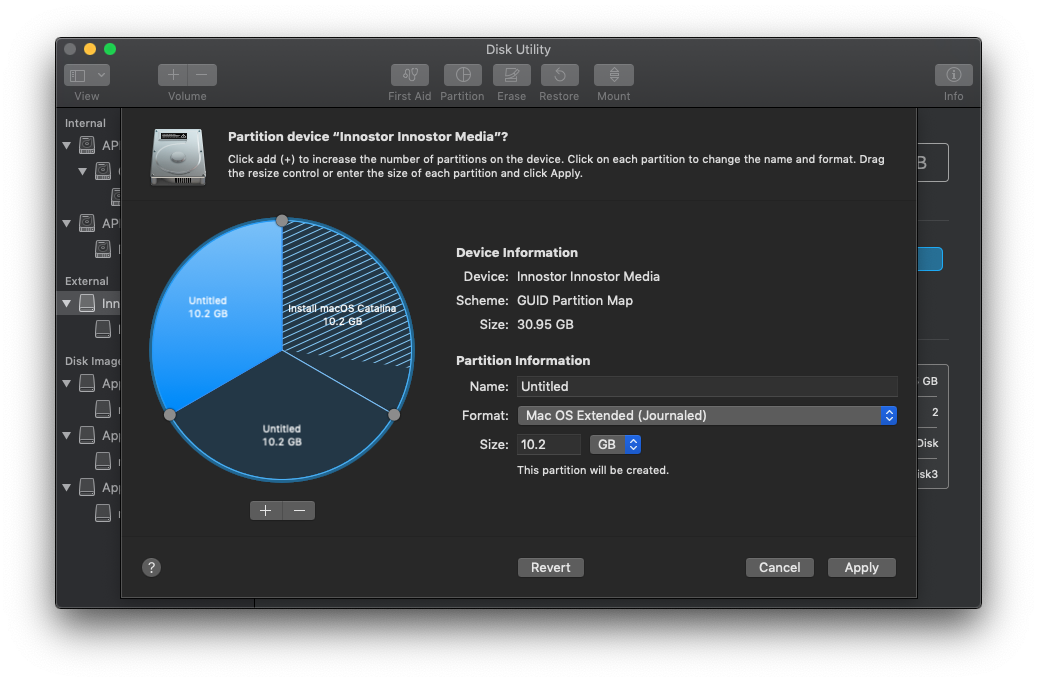
Task: Click the top resize handle on the pie chart
Action: tap(282, 220)
